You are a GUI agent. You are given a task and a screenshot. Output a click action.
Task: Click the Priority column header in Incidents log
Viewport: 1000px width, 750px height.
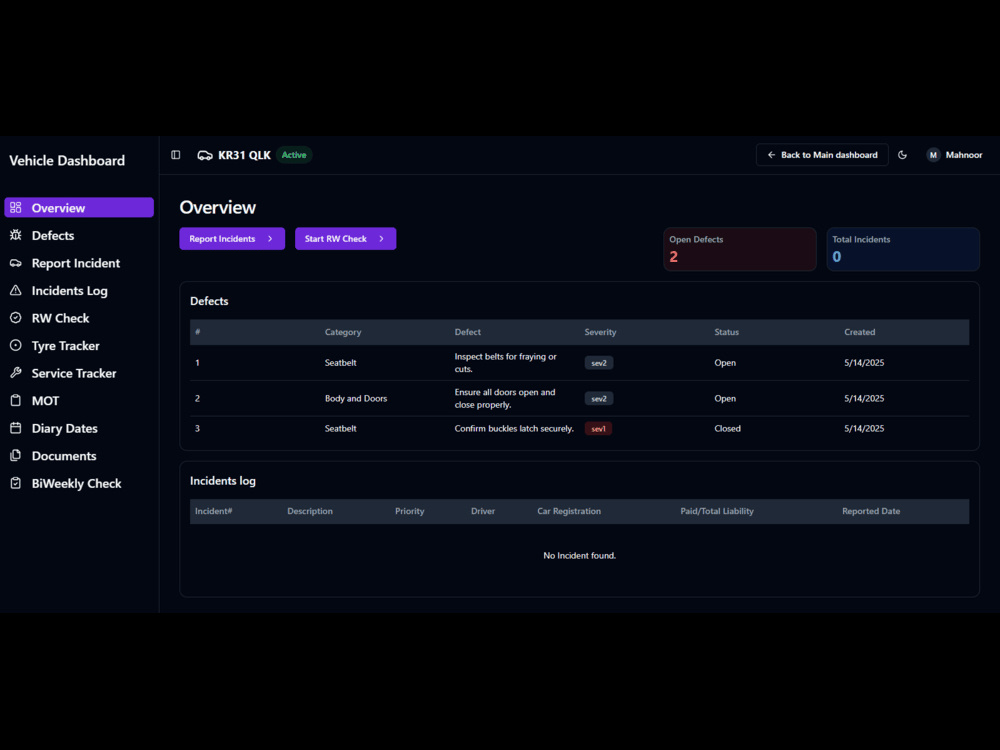pos(409,511)
